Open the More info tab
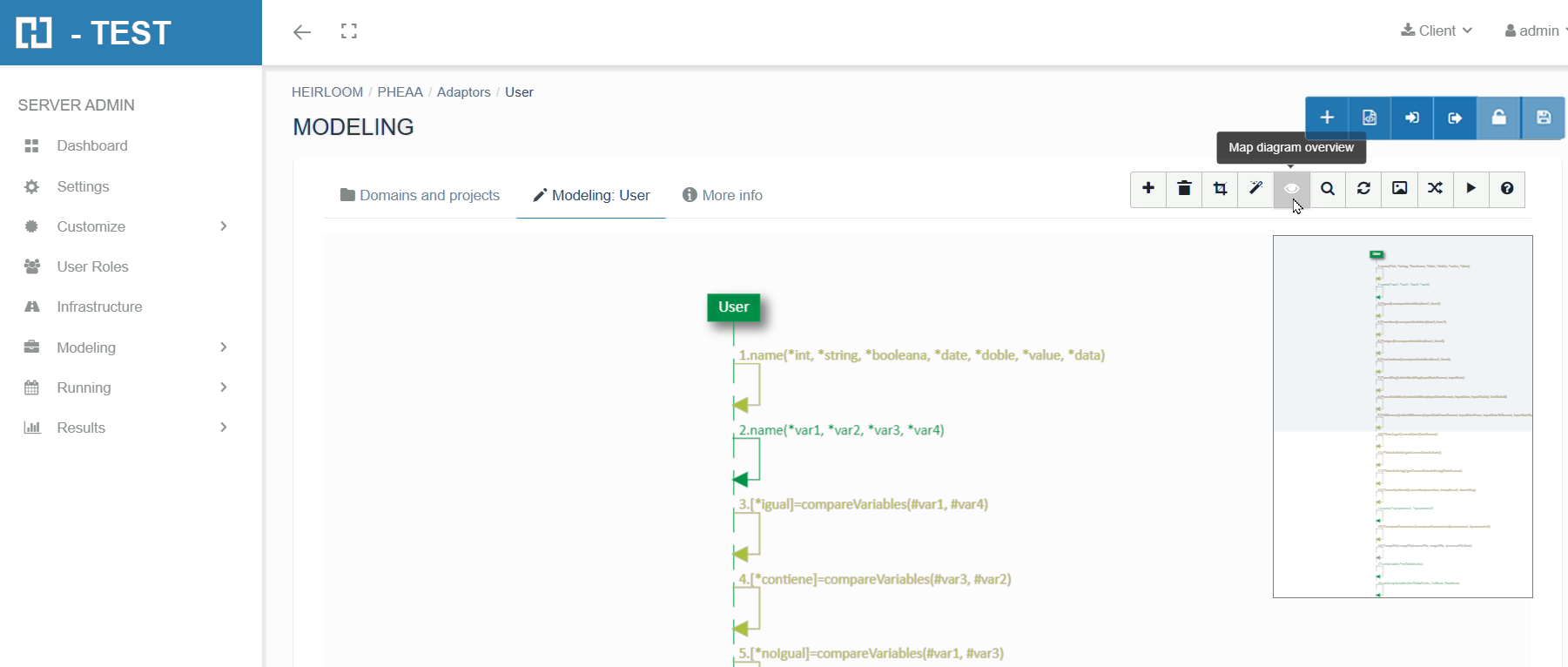The width and height of the screenshot is (1568, 667). [x=723, y=195]
